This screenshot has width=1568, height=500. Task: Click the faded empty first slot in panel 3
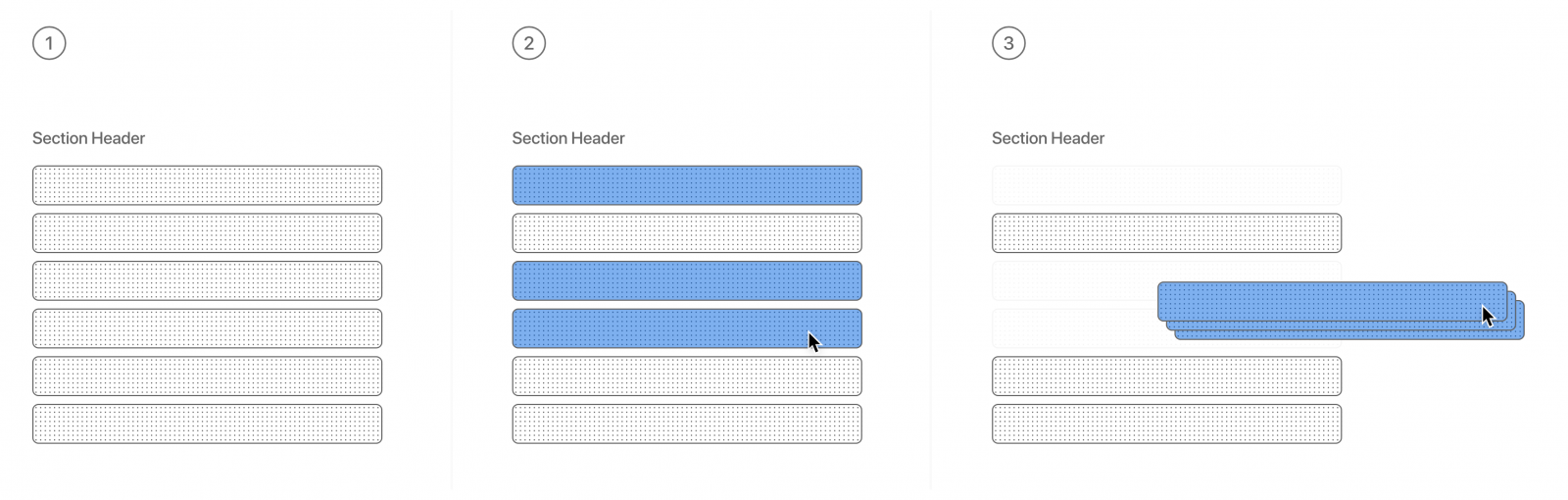pos(1166,185)
